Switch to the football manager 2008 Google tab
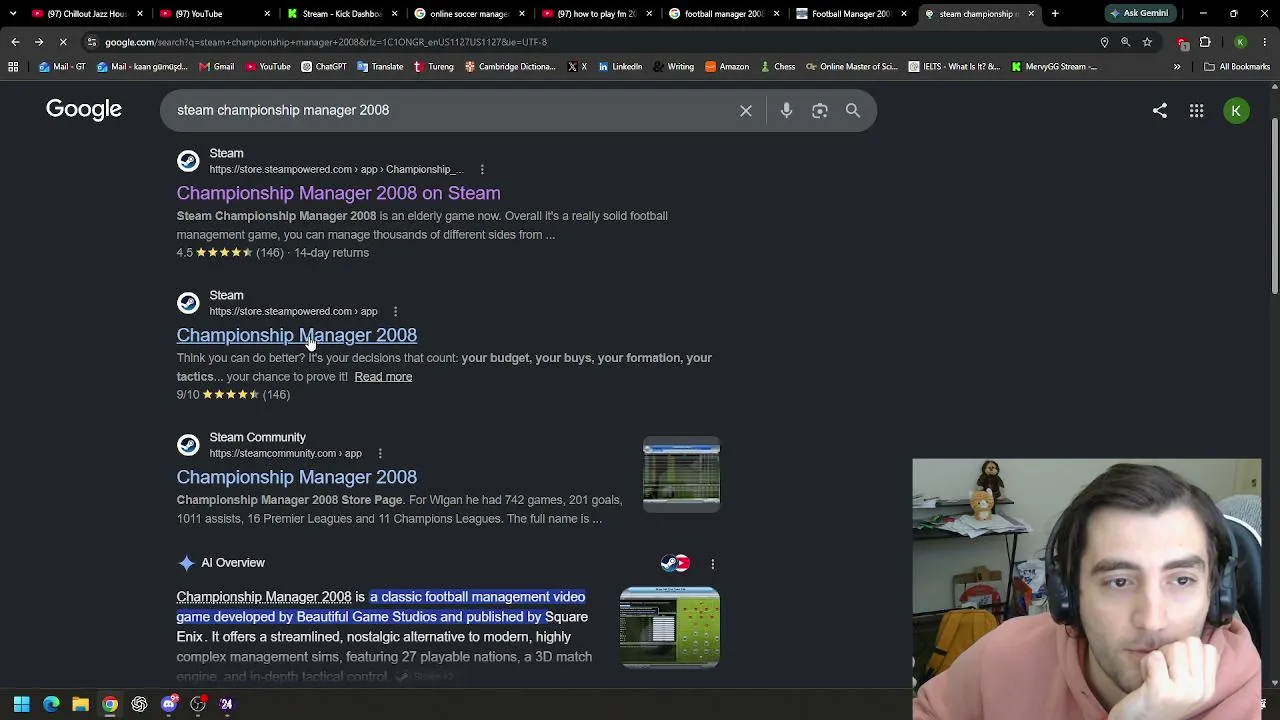1280x720 pixels. (x=722, y=14)
